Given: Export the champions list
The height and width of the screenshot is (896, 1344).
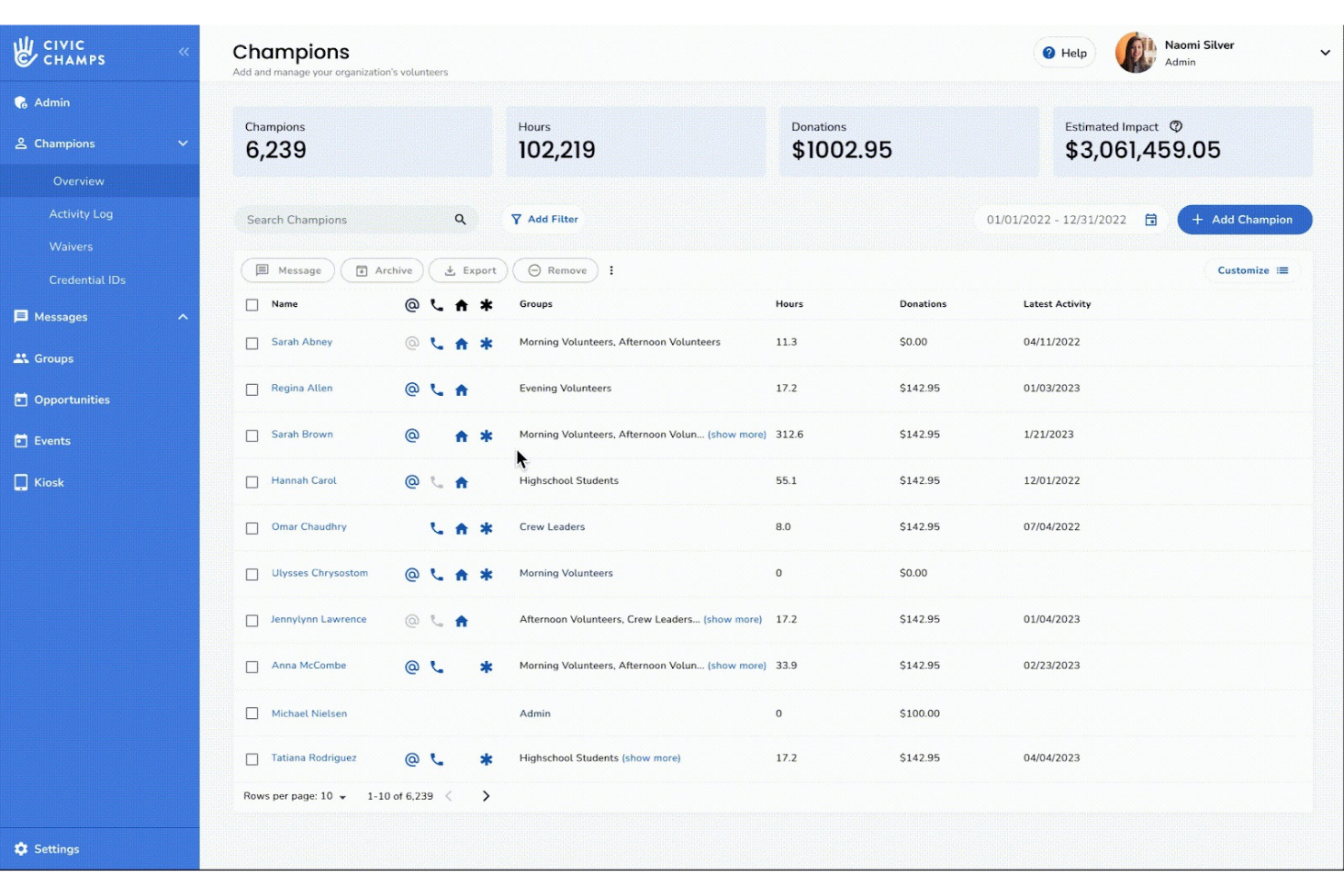Looking at the screenshot, I should (468, 270).
